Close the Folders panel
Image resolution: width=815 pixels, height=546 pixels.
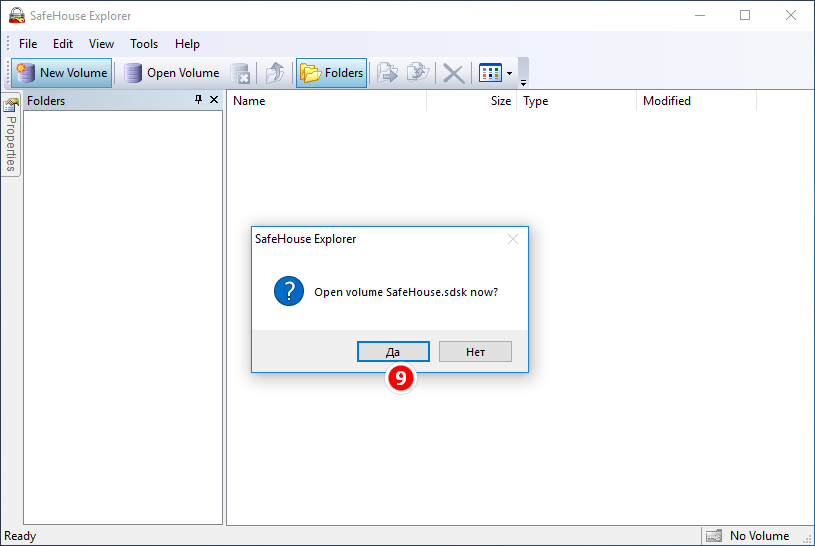coord(214,100)
